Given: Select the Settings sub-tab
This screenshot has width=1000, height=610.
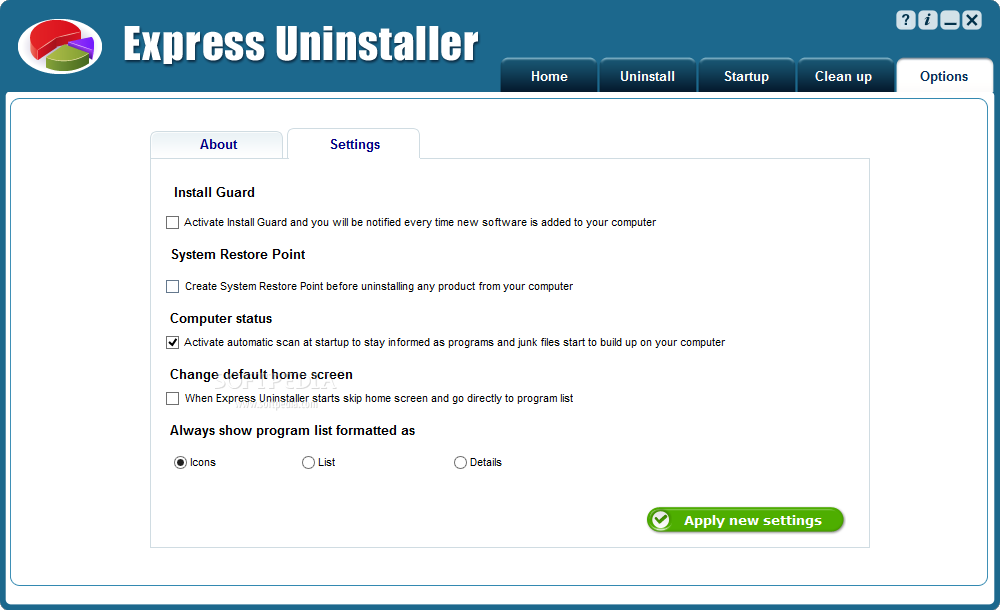Looking at the screenshot, I should (x=354, y=144).
